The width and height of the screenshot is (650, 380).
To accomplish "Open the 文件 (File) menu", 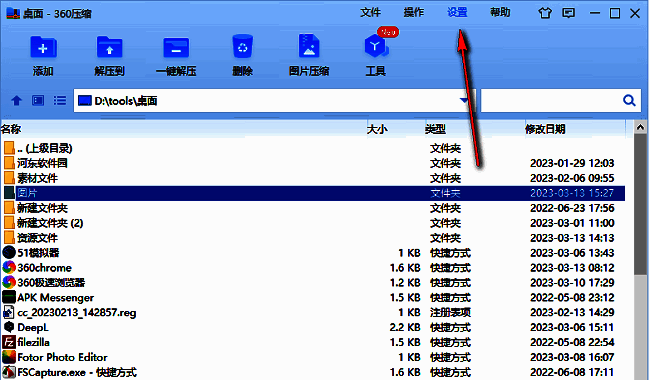I will pyautogui.click(x=370, y=12).
